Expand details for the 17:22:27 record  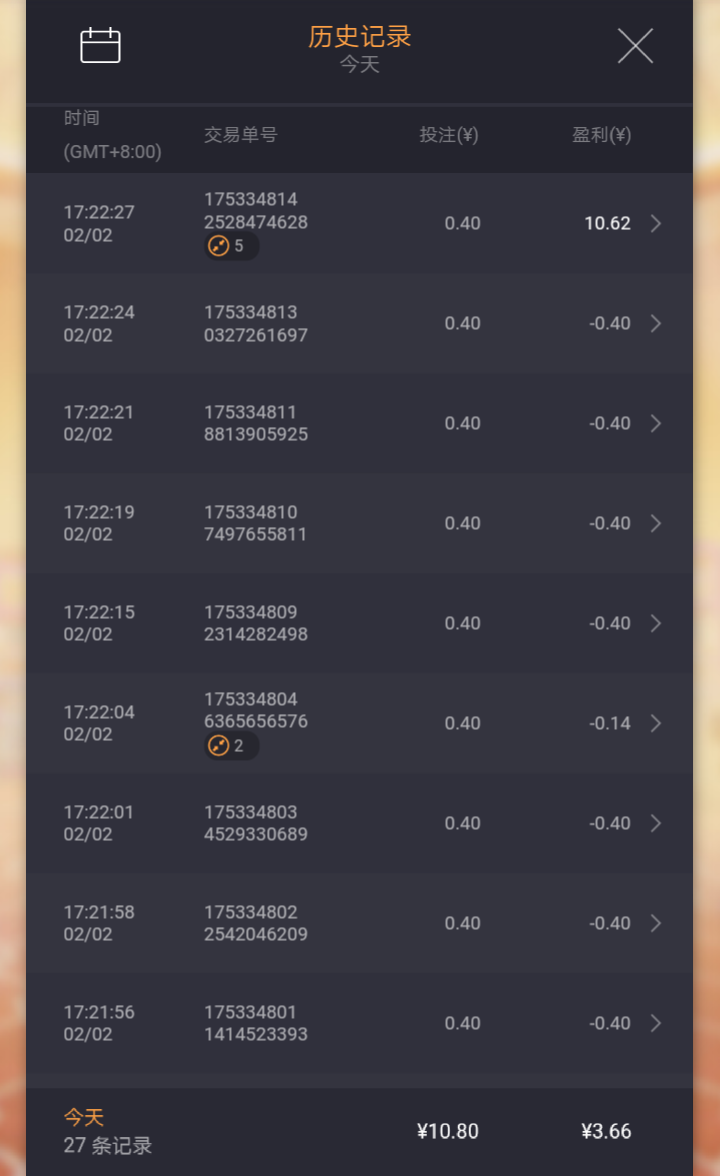[656, 224]
